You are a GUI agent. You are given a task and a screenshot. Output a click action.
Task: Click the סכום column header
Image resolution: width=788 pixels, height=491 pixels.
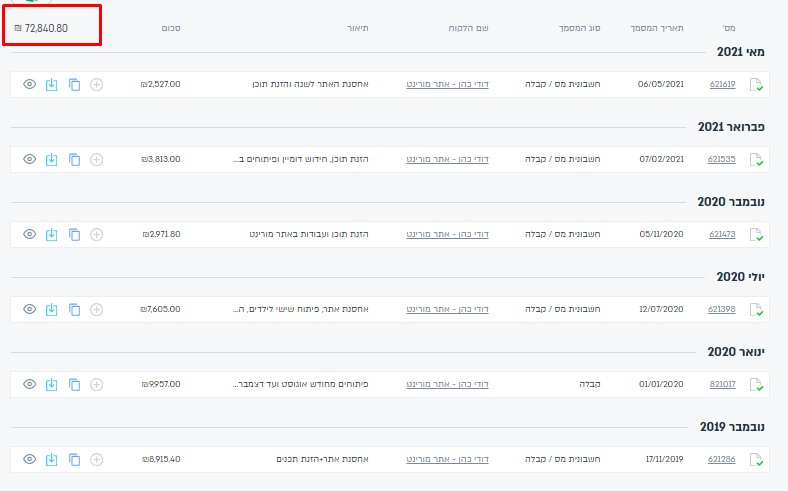point(170,28)
